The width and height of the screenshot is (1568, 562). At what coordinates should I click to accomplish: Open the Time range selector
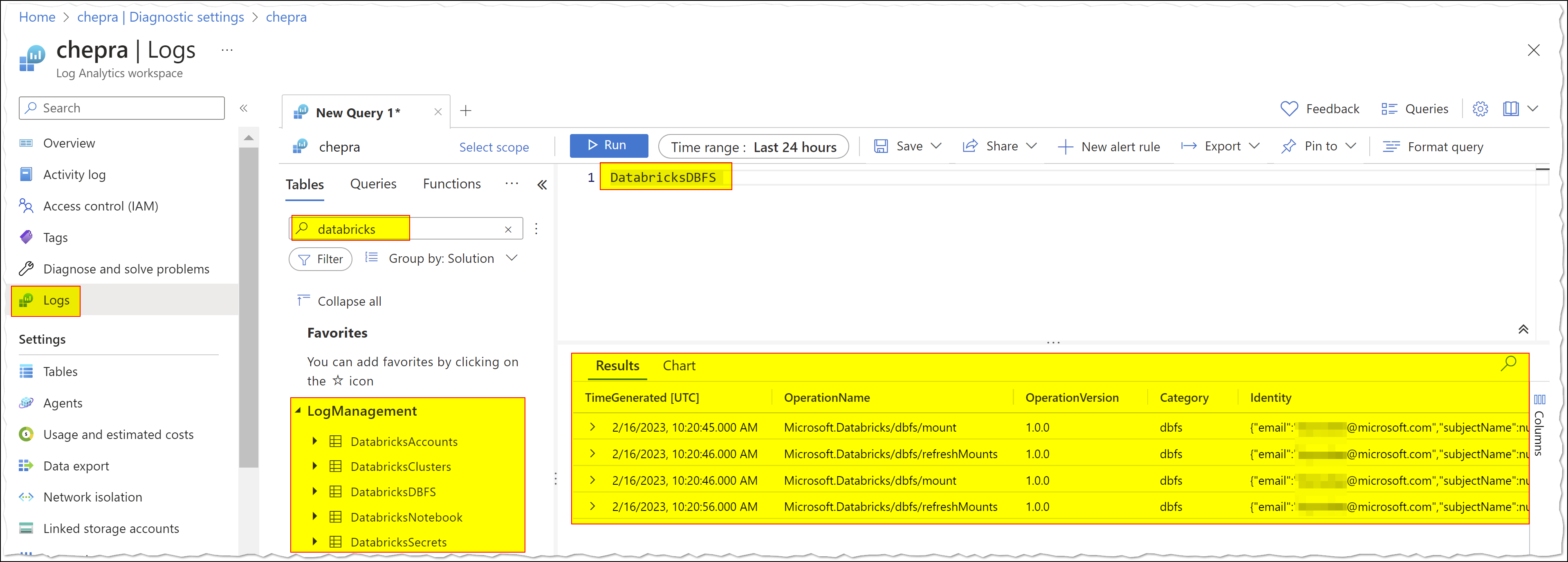click(x=753, y=147)
